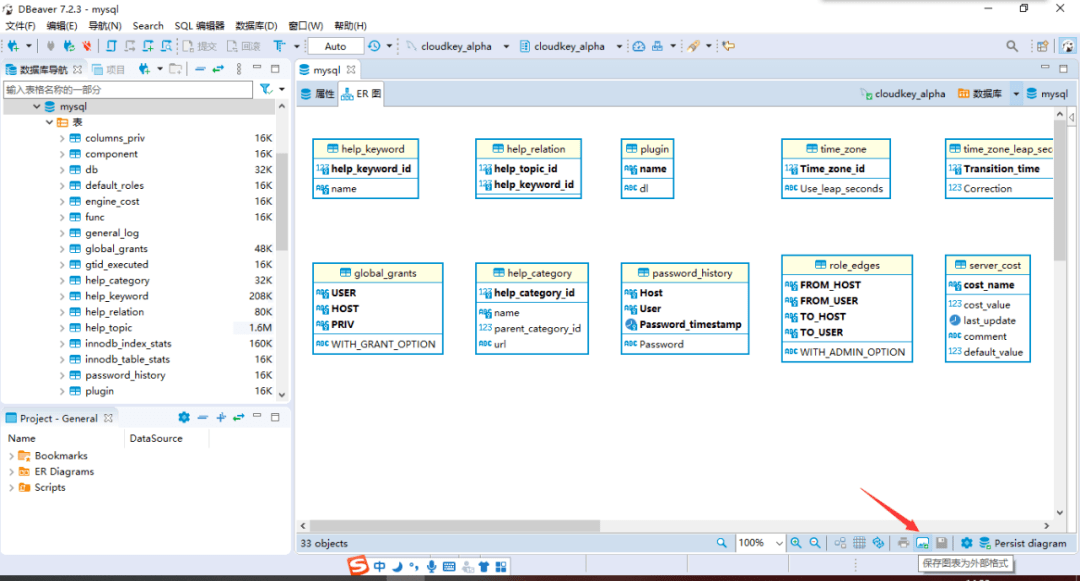Select the Scripts folder in Project panel
The width and height of the screenshot is (1080, 581).
coord(50,487)
